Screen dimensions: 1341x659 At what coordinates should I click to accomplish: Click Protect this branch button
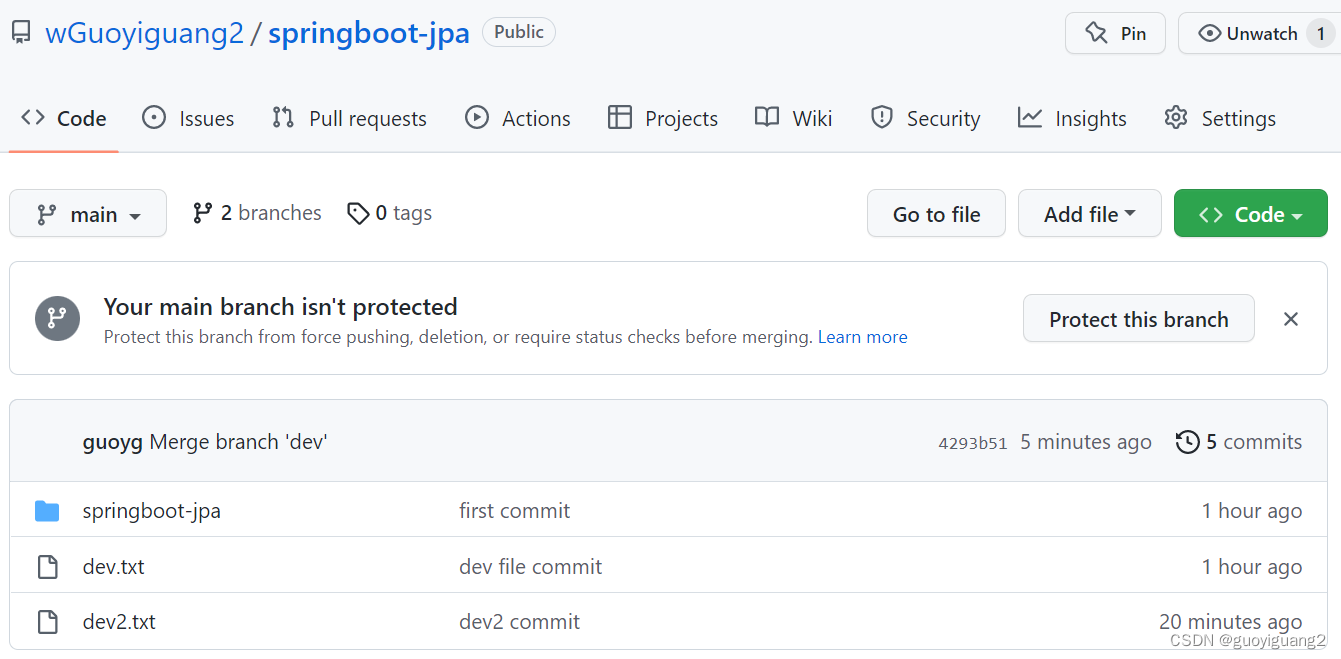1139,319
